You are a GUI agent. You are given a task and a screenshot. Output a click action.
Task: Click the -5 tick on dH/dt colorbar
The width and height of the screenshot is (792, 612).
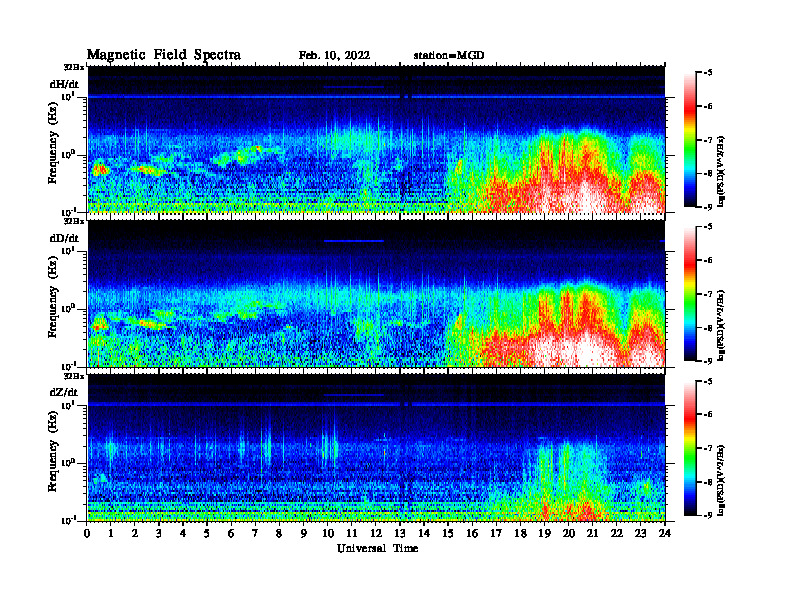click(708, 73)
